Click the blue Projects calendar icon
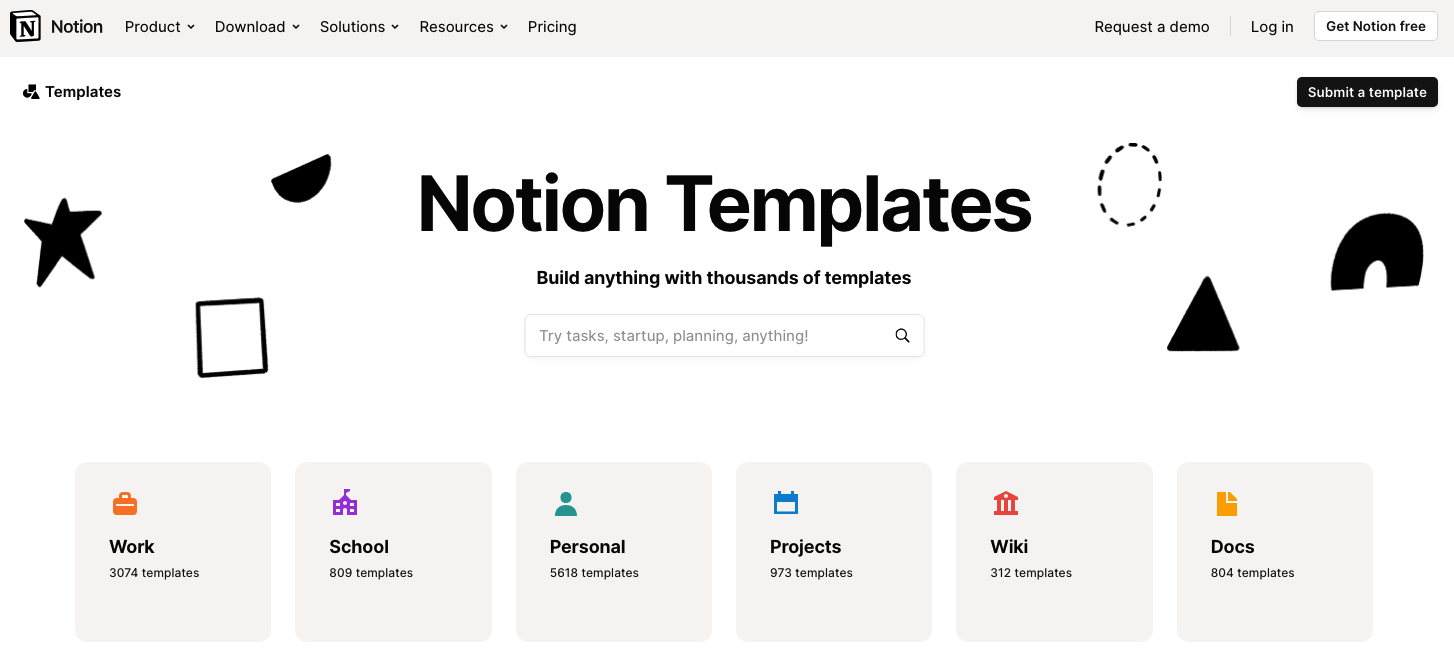The width and height of the screenshot is (1454, 657). pyautogui.click(x=786, y=503)
